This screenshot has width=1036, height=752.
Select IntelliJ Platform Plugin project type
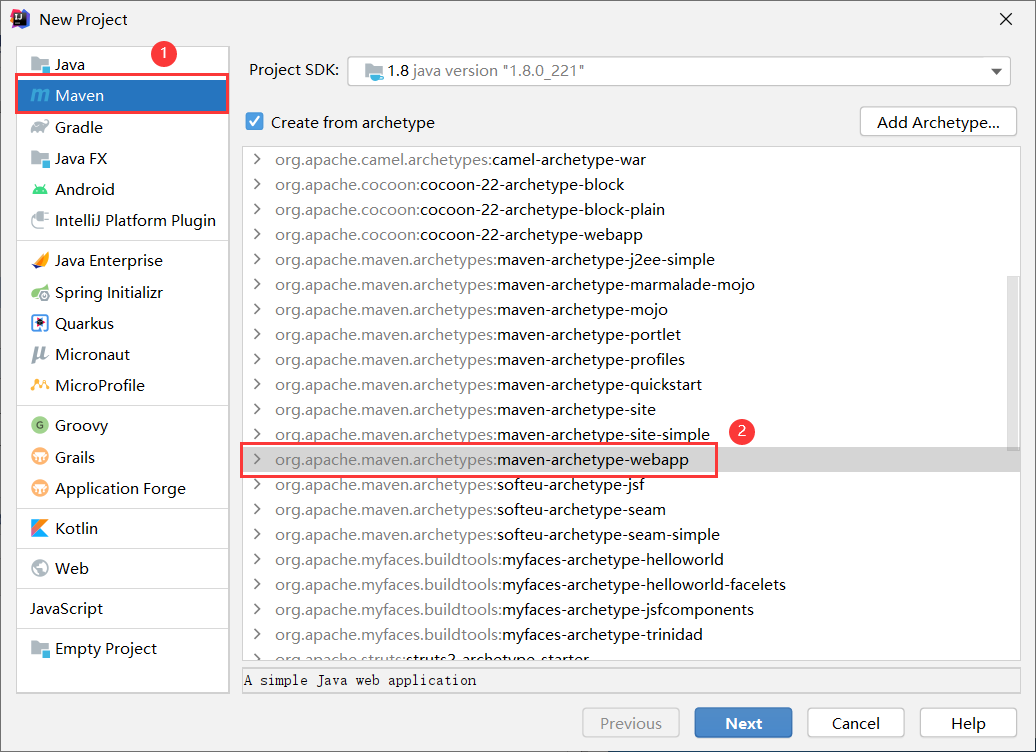[123, 220]
